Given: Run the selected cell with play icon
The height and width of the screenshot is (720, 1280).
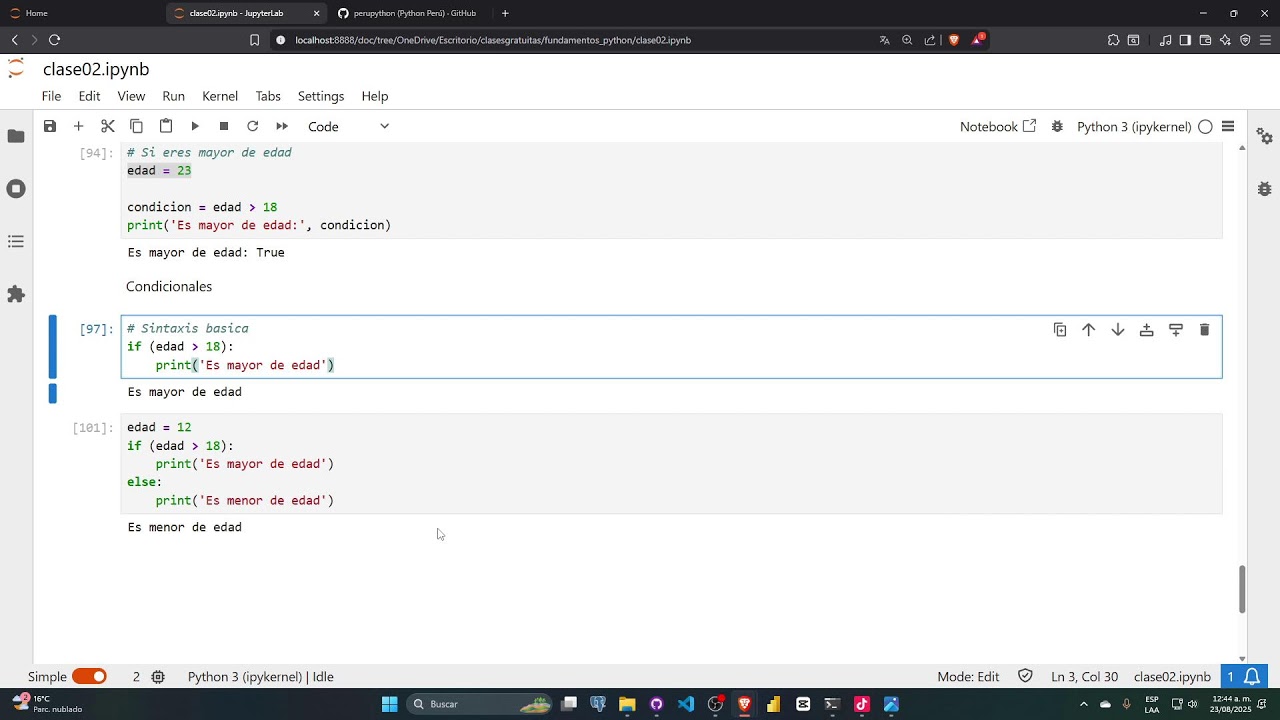Looking at the screenshot, I should click(x=195, y=126).
